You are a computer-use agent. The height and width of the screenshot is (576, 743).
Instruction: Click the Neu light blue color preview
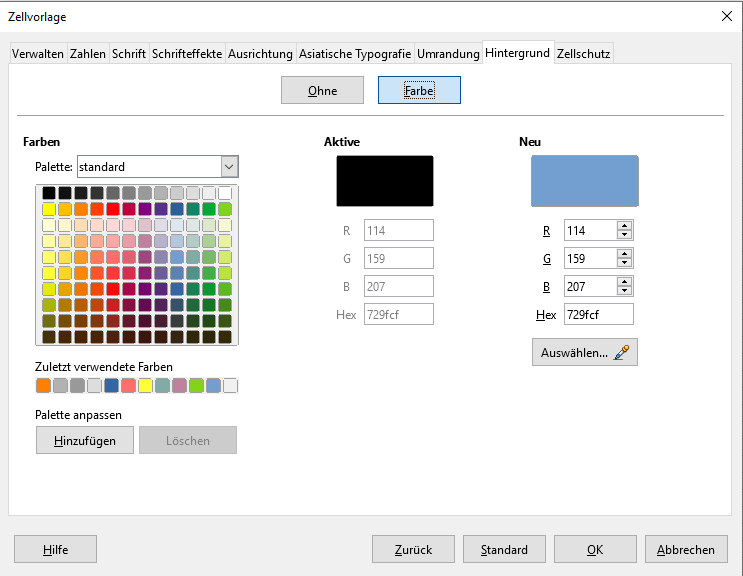tap(585, 181)
